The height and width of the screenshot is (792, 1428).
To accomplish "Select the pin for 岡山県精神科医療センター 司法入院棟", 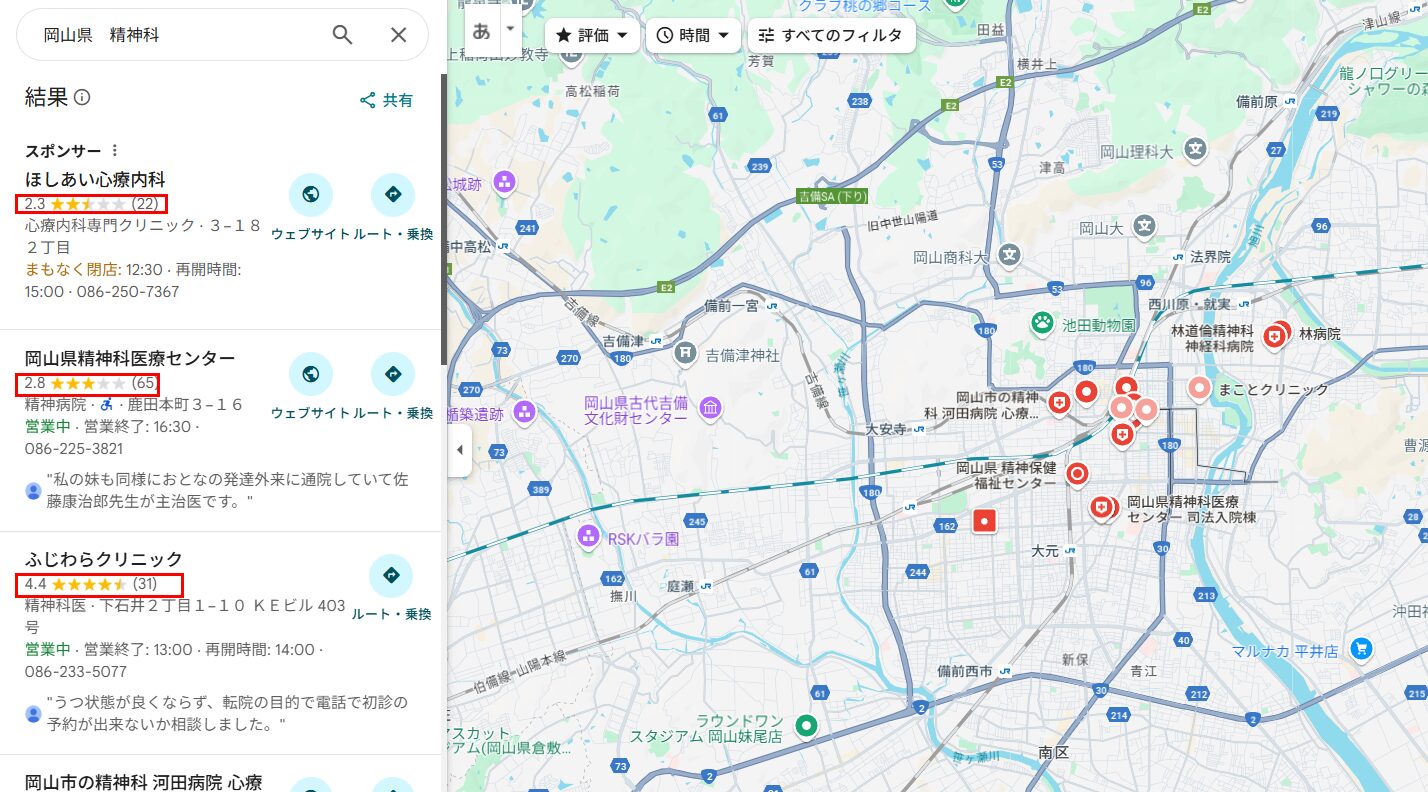I will 1103,509.
